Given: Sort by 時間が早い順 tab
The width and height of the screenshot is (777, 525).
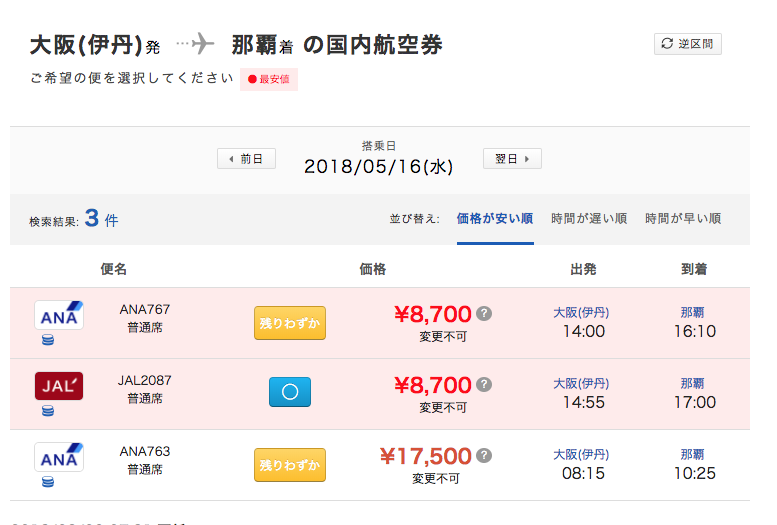Looking at the screenshot, I should pos(683,219).
